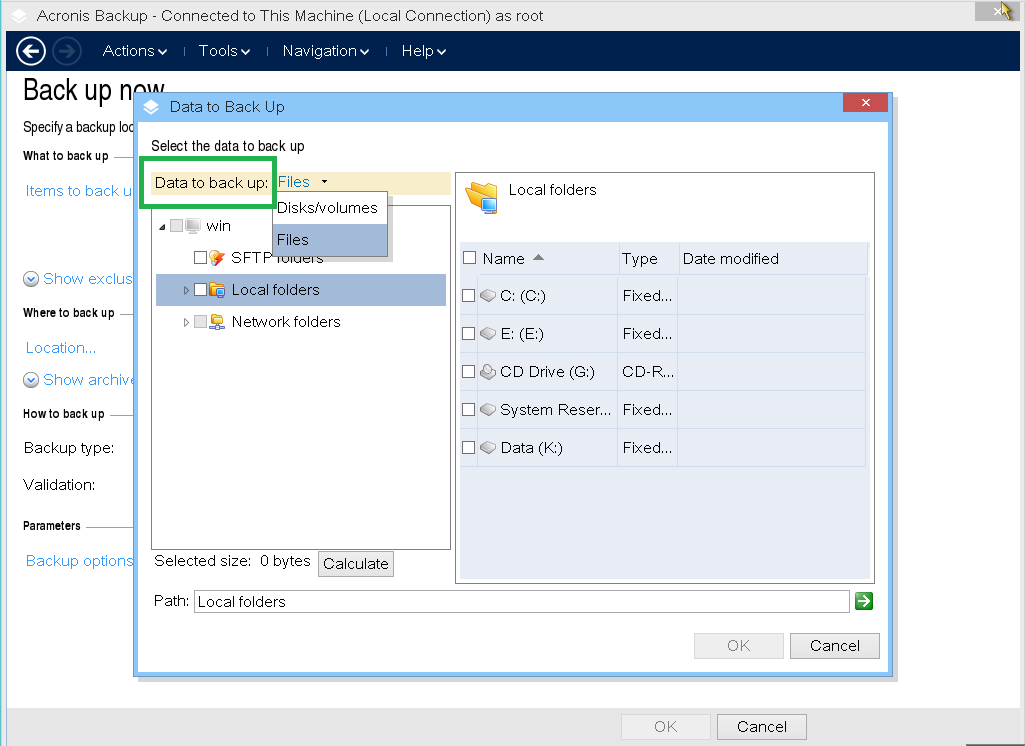Click the Acronis logo in title bar
The height and width of the screenshot is (746, 1025).
19,16
